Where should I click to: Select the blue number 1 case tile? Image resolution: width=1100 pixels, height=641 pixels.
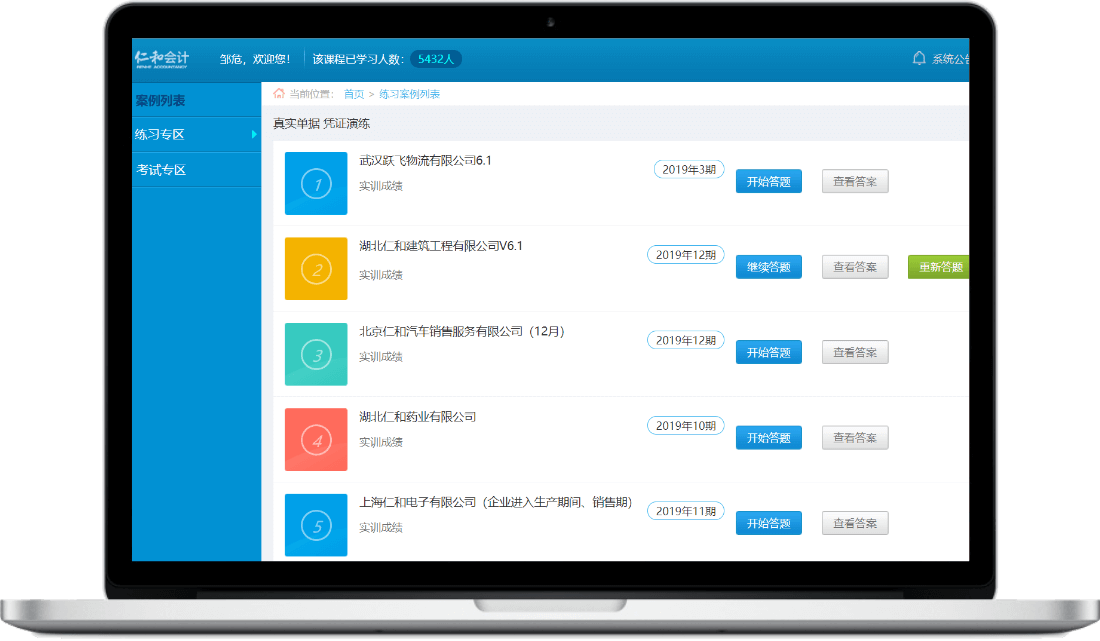pos(316,183)
